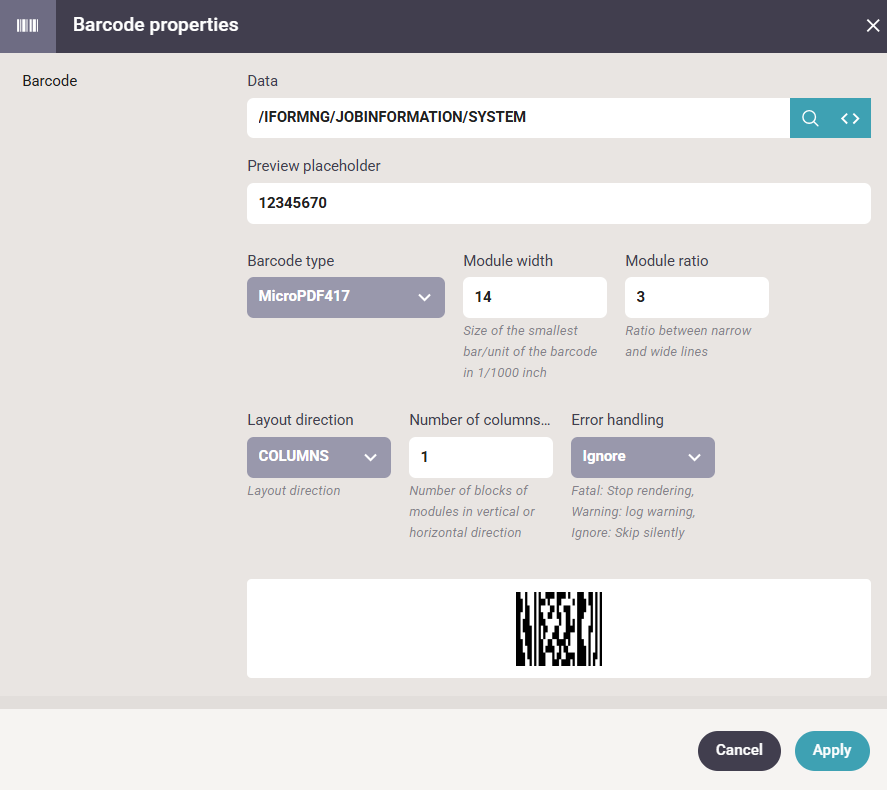Click the Module ratio input box
Screen dimensions: 887x790
pyautogui.click(x=696, y=297)
